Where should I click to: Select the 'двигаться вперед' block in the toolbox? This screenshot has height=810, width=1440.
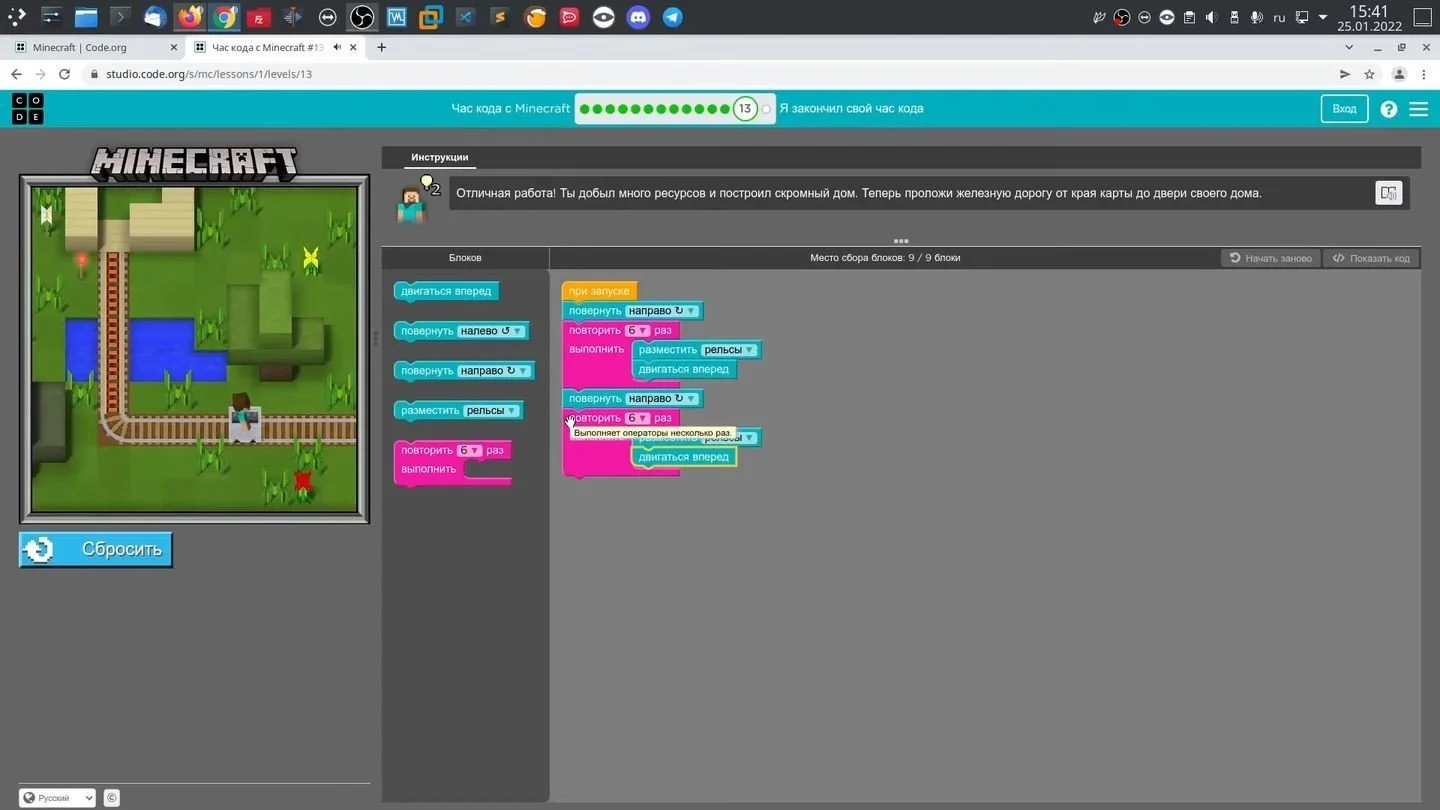pyautogui.click(x=447, y=291)
